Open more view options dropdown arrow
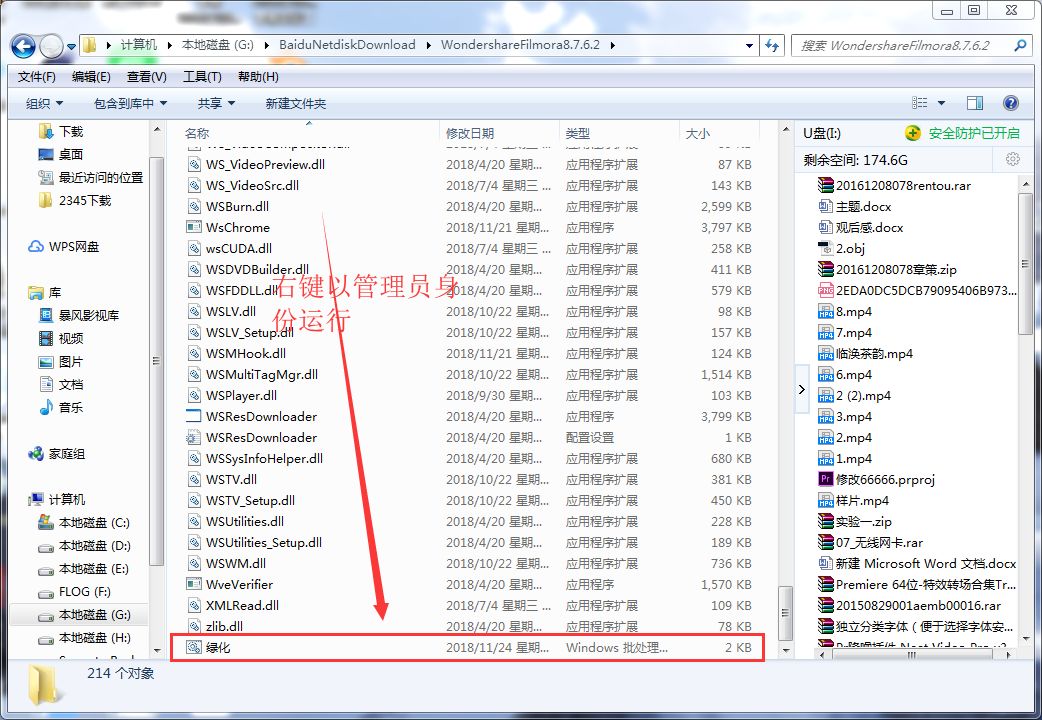 point(941,103)
